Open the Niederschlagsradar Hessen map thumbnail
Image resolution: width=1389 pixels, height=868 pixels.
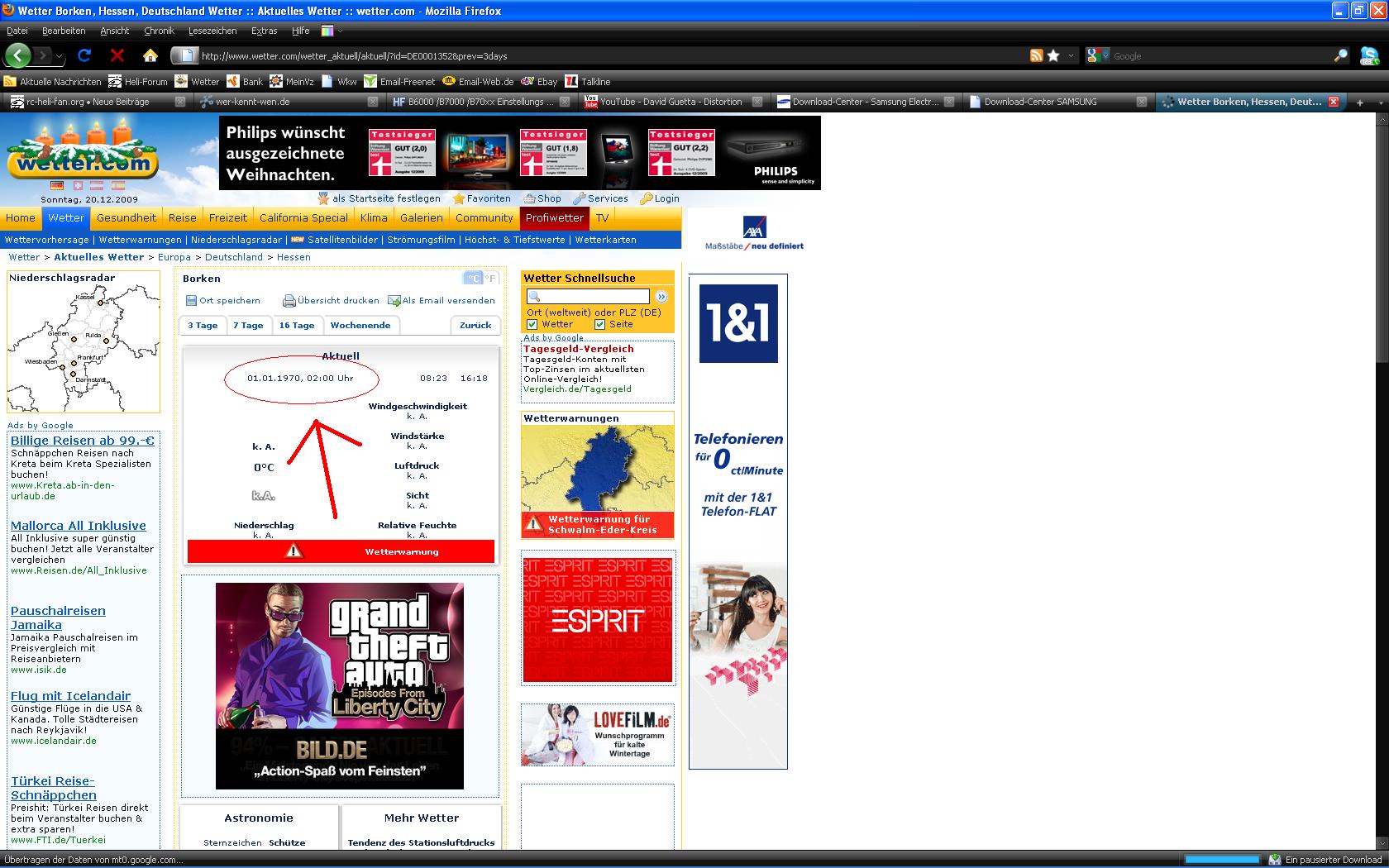83,347
